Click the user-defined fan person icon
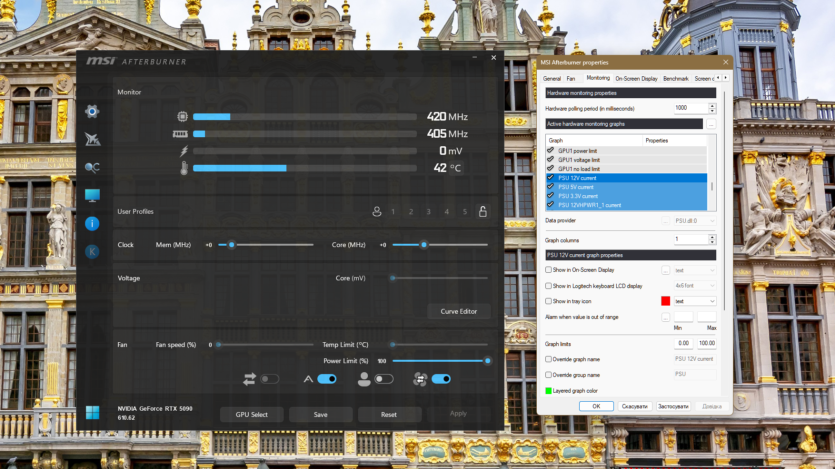This screenshot has width=835, height=469. (364, 379)
